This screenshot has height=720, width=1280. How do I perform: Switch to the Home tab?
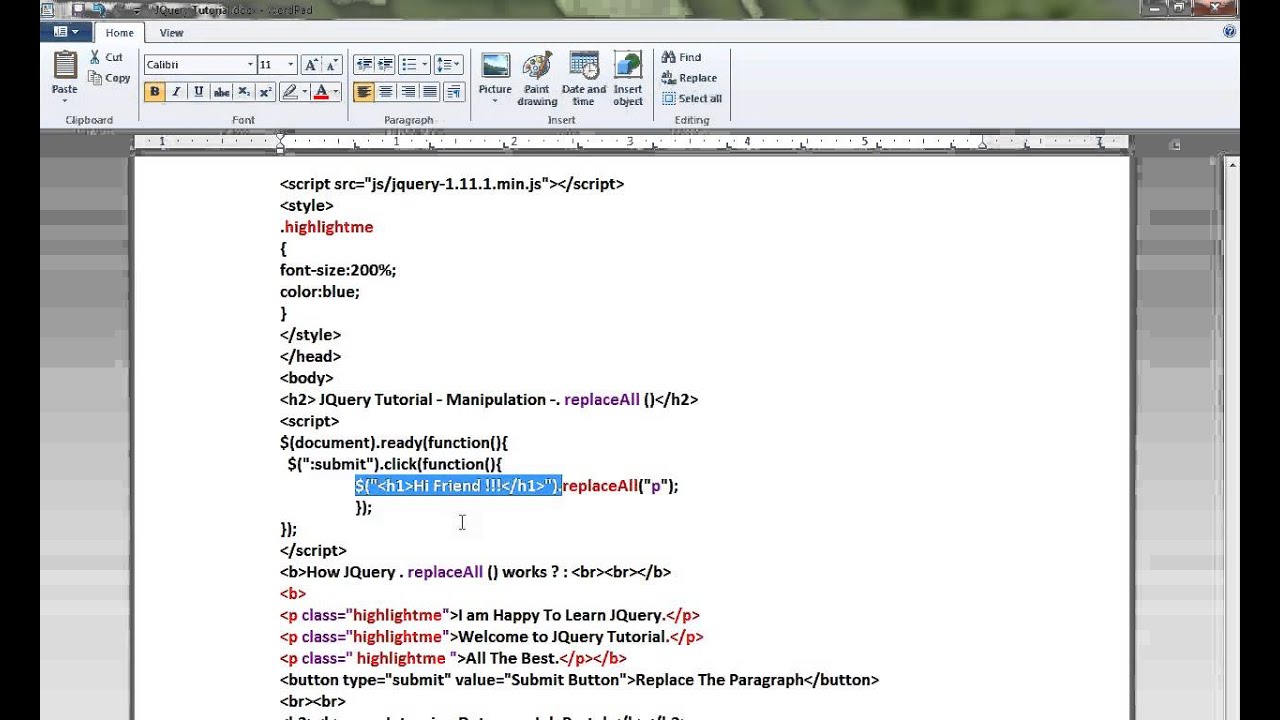(119, 33)
